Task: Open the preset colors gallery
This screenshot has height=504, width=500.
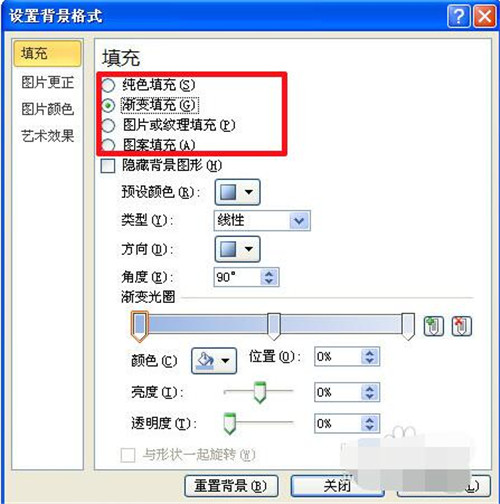Action: coord(237,192)
